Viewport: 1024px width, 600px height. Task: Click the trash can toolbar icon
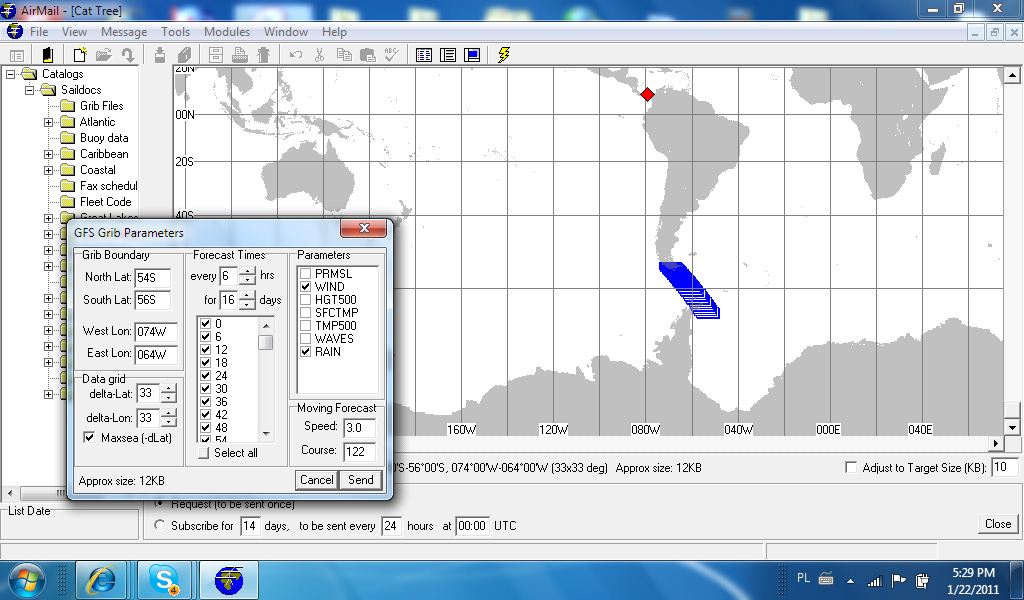[x=263, y=55]
